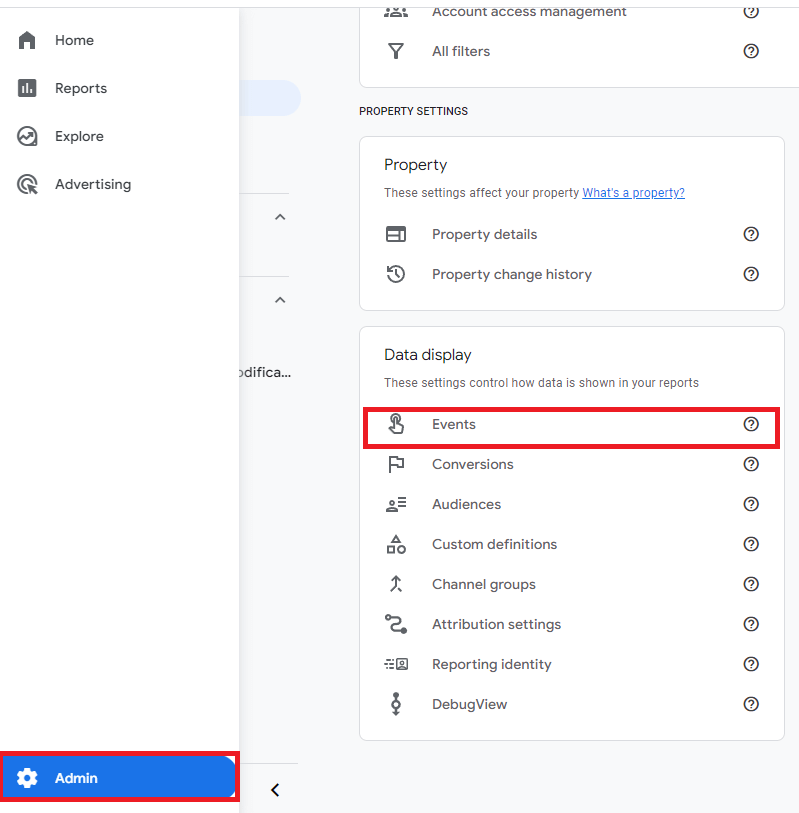Open the "What's a property?" link
Viewport: 799px width, 813px height.
coord(633,193)
